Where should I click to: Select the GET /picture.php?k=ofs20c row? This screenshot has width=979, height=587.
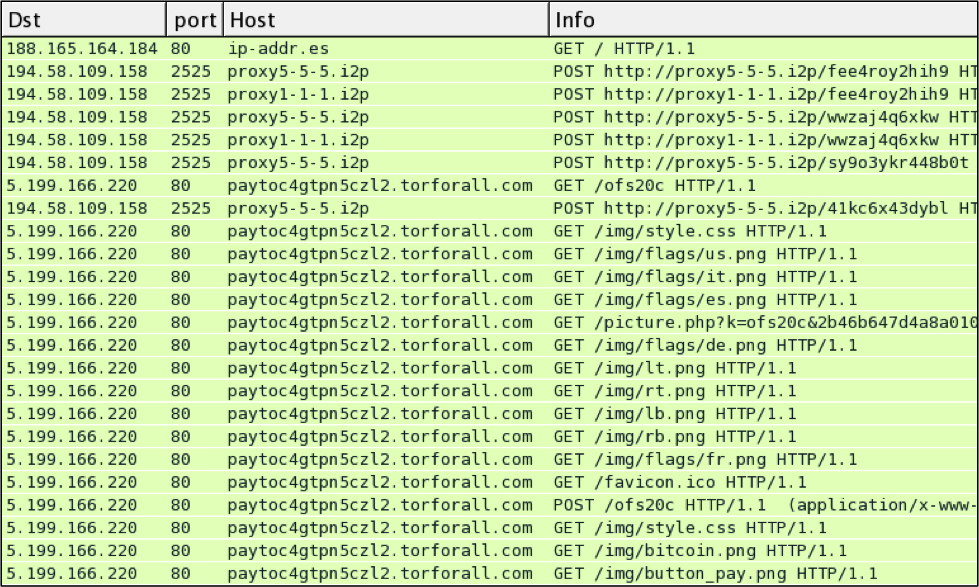pyautogui.click(x=490, y=322)
